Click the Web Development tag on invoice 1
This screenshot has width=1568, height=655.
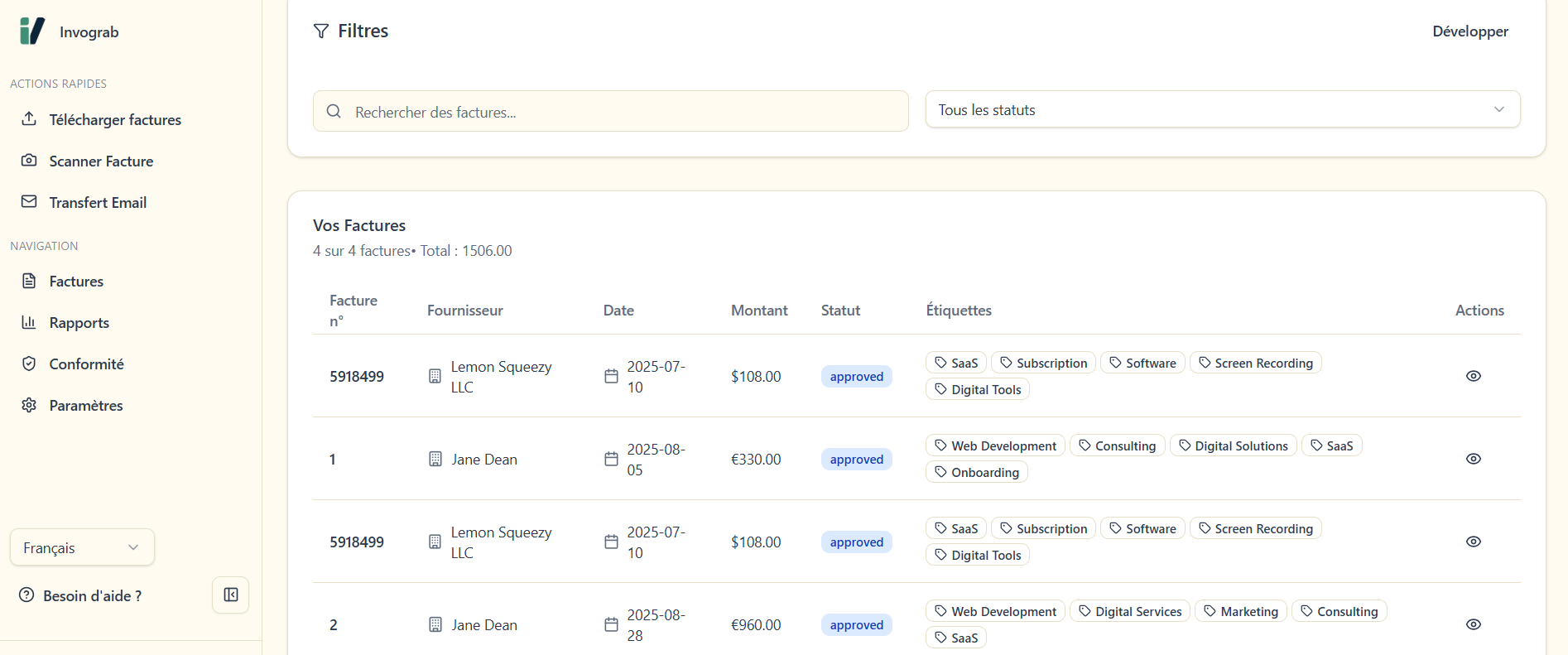[995, 446]
